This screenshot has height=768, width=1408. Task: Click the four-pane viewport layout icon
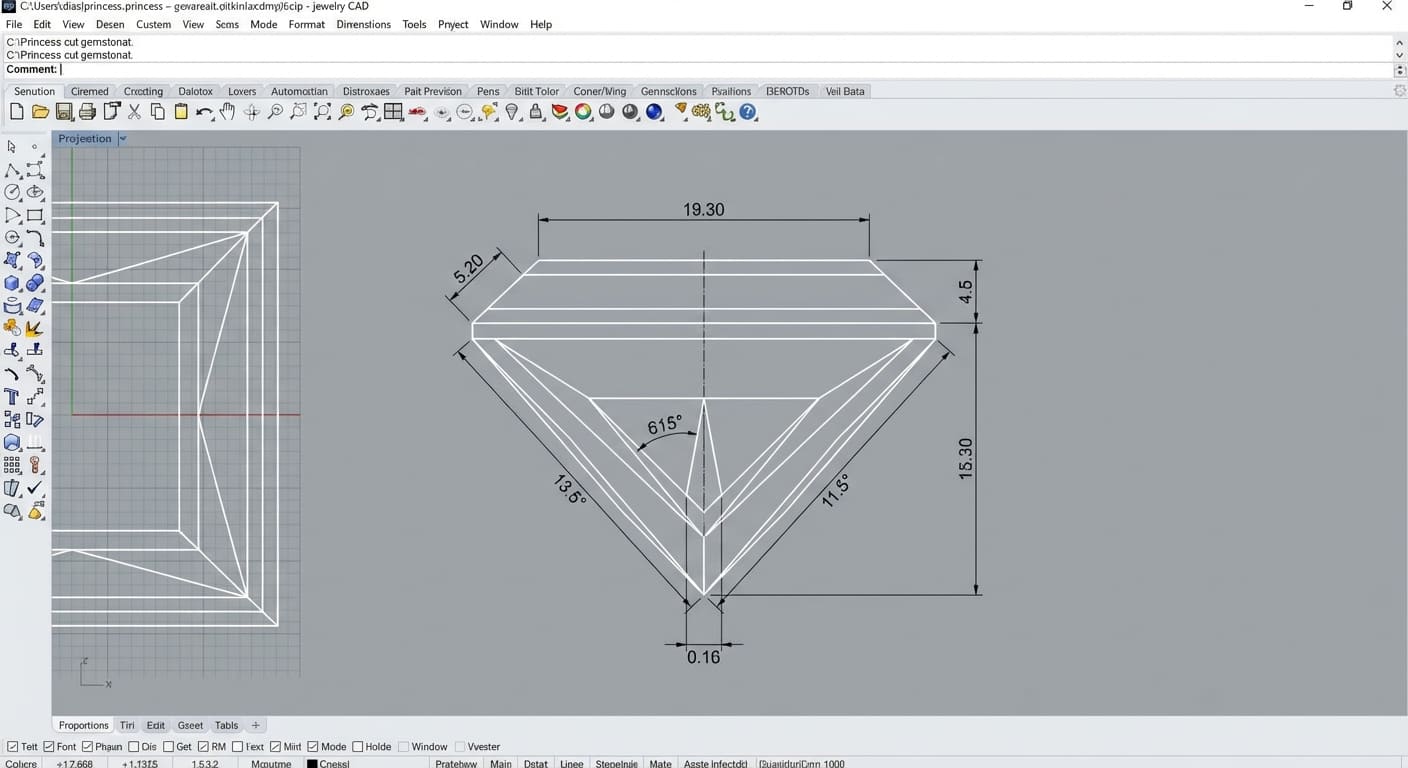(393, 112)
